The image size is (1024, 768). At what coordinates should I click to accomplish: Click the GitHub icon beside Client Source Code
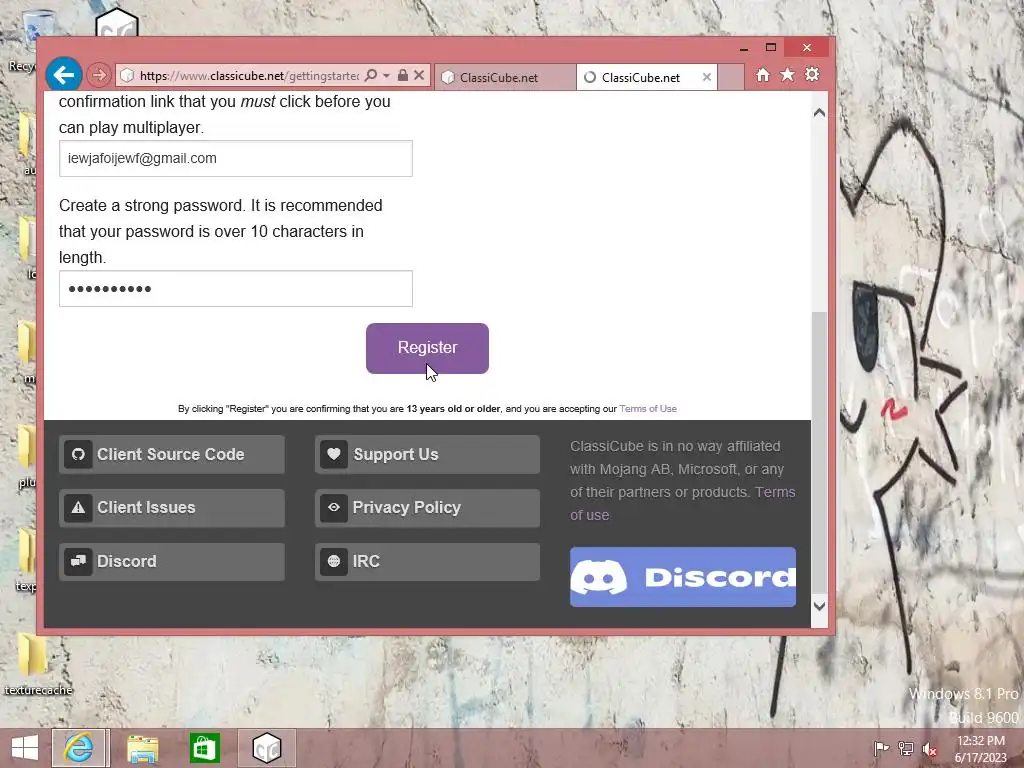click(x=78, y=454)
